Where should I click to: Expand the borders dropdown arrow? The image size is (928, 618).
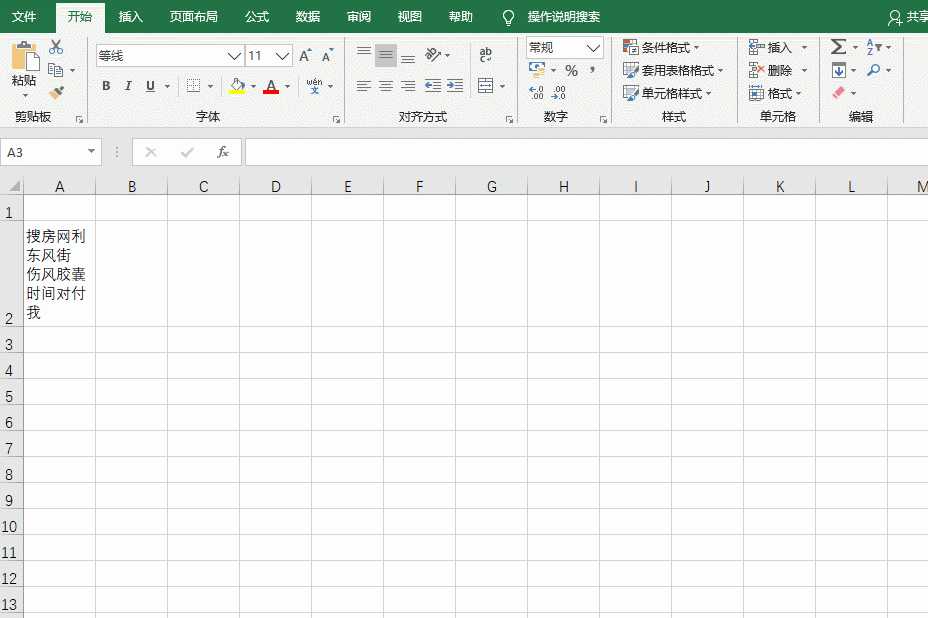210,86
